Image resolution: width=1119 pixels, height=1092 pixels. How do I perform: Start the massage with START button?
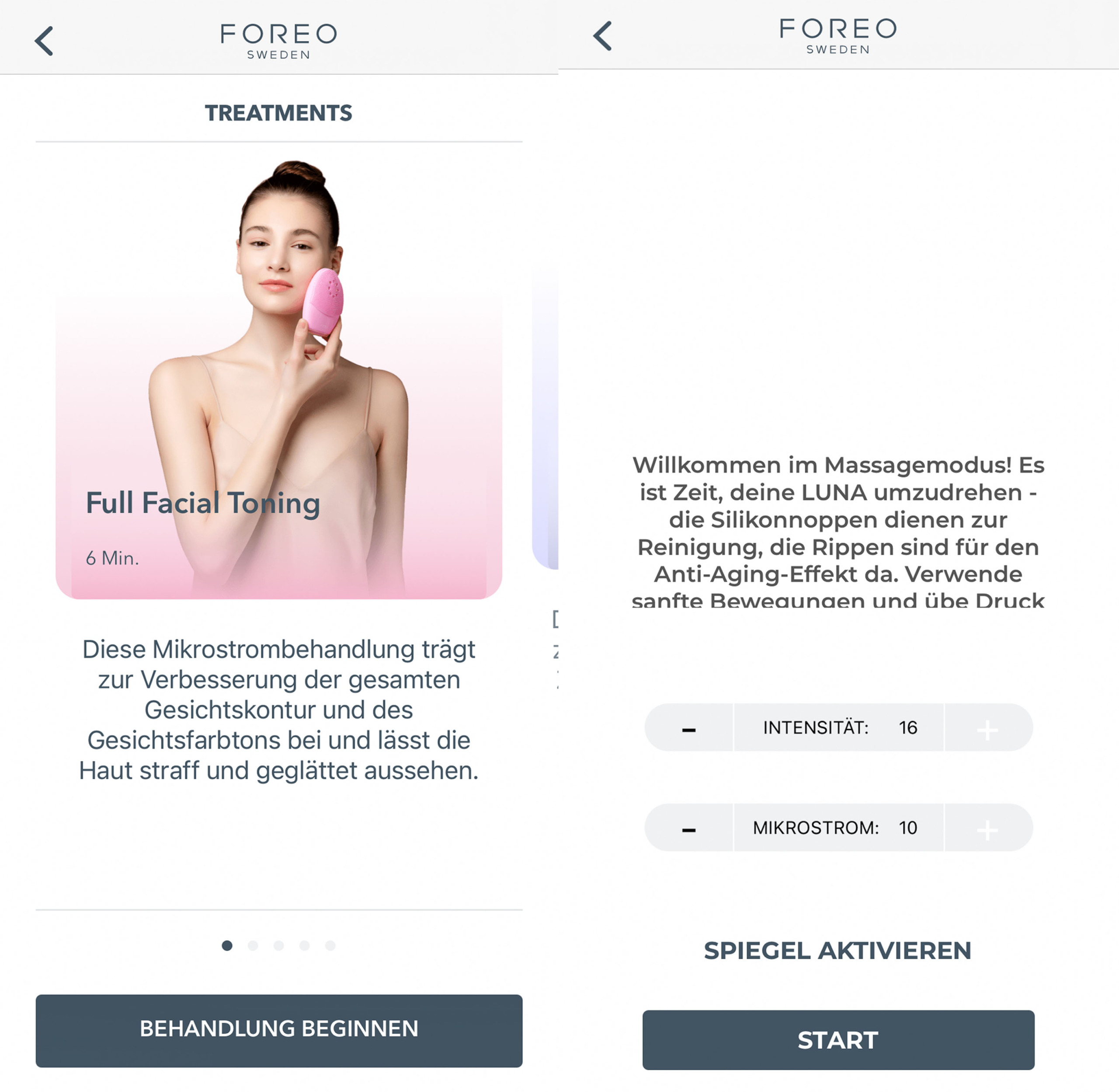838,1040
